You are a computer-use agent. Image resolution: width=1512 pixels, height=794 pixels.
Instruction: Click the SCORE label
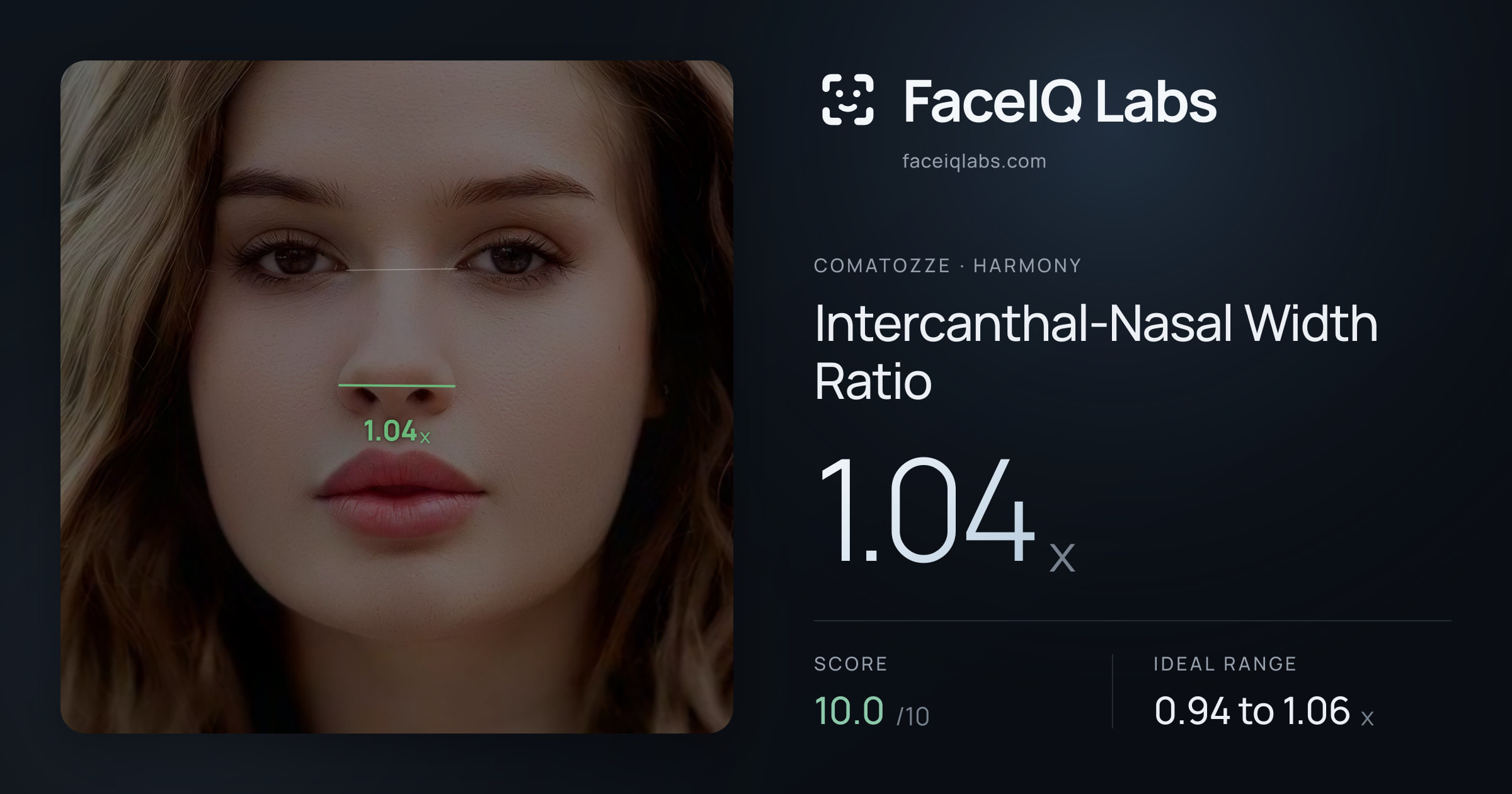850,664
